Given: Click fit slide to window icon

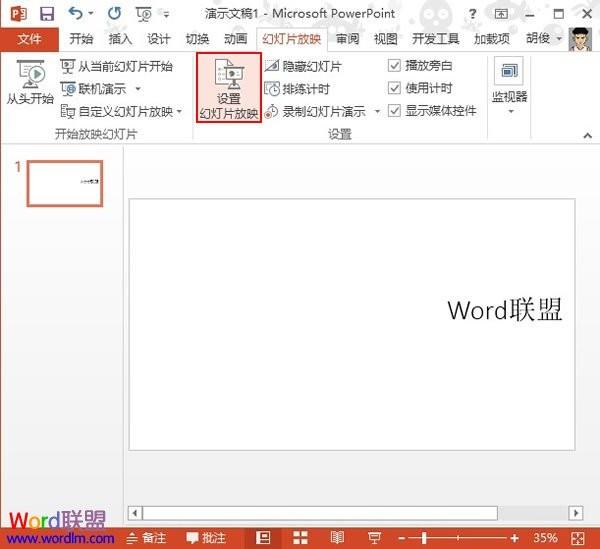Looking at the screenshot, I should pos(577,538).
